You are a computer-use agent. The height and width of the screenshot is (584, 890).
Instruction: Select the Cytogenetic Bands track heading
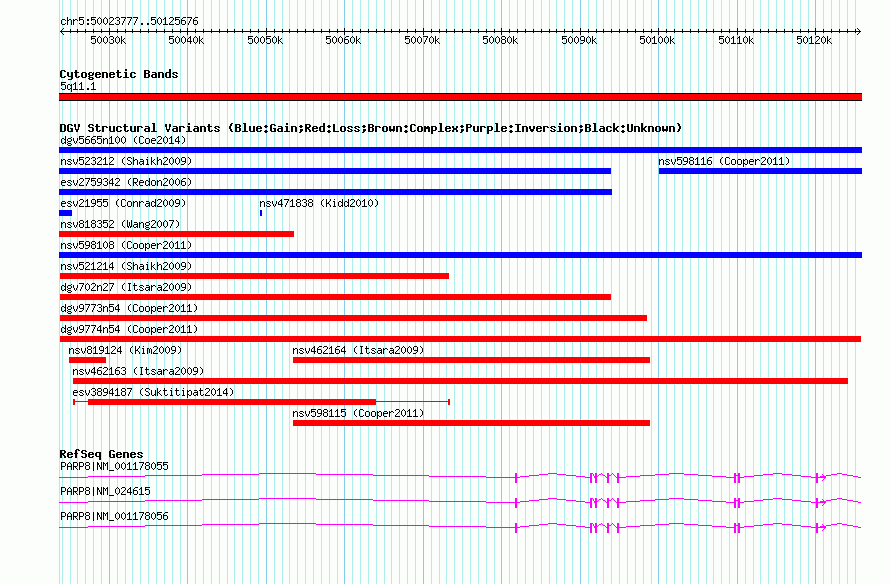(119, 74)
